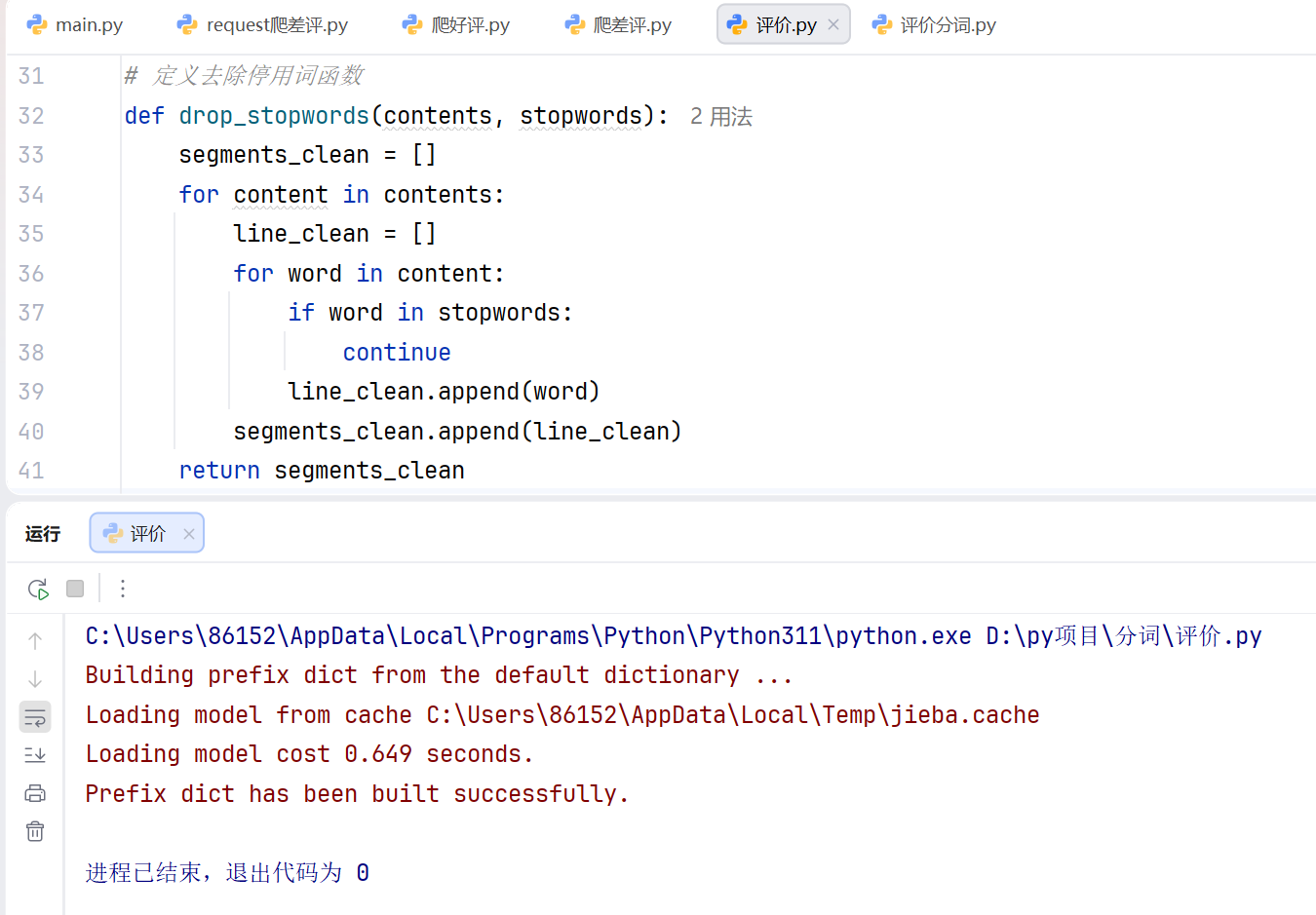Click the Python icon on the 爬差评.py tab
The width and height of the screenshot is (1316, 915).
[x=575, y=24]
